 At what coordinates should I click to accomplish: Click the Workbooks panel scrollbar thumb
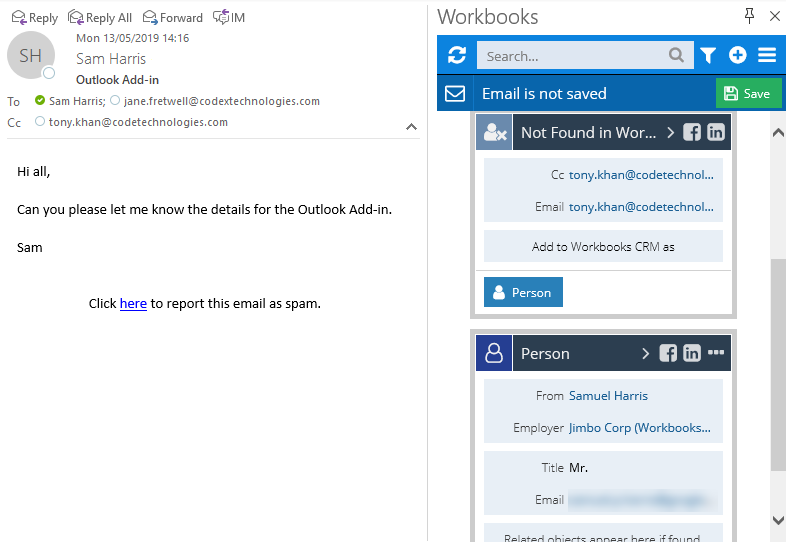point(778,364)
